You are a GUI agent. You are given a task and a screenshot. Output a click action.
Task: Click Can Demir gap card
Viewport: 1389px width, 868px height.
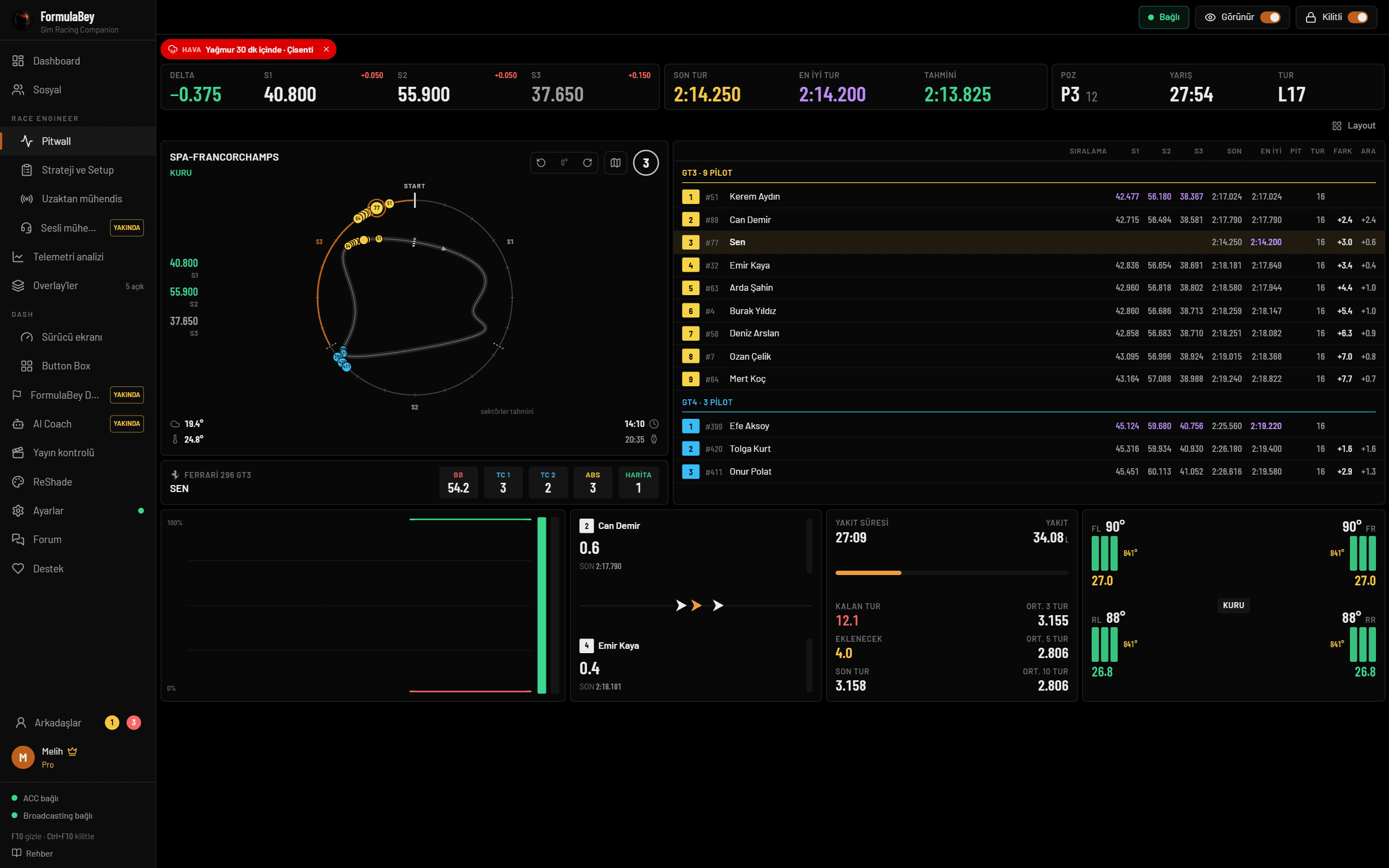(x=696, y=546)
